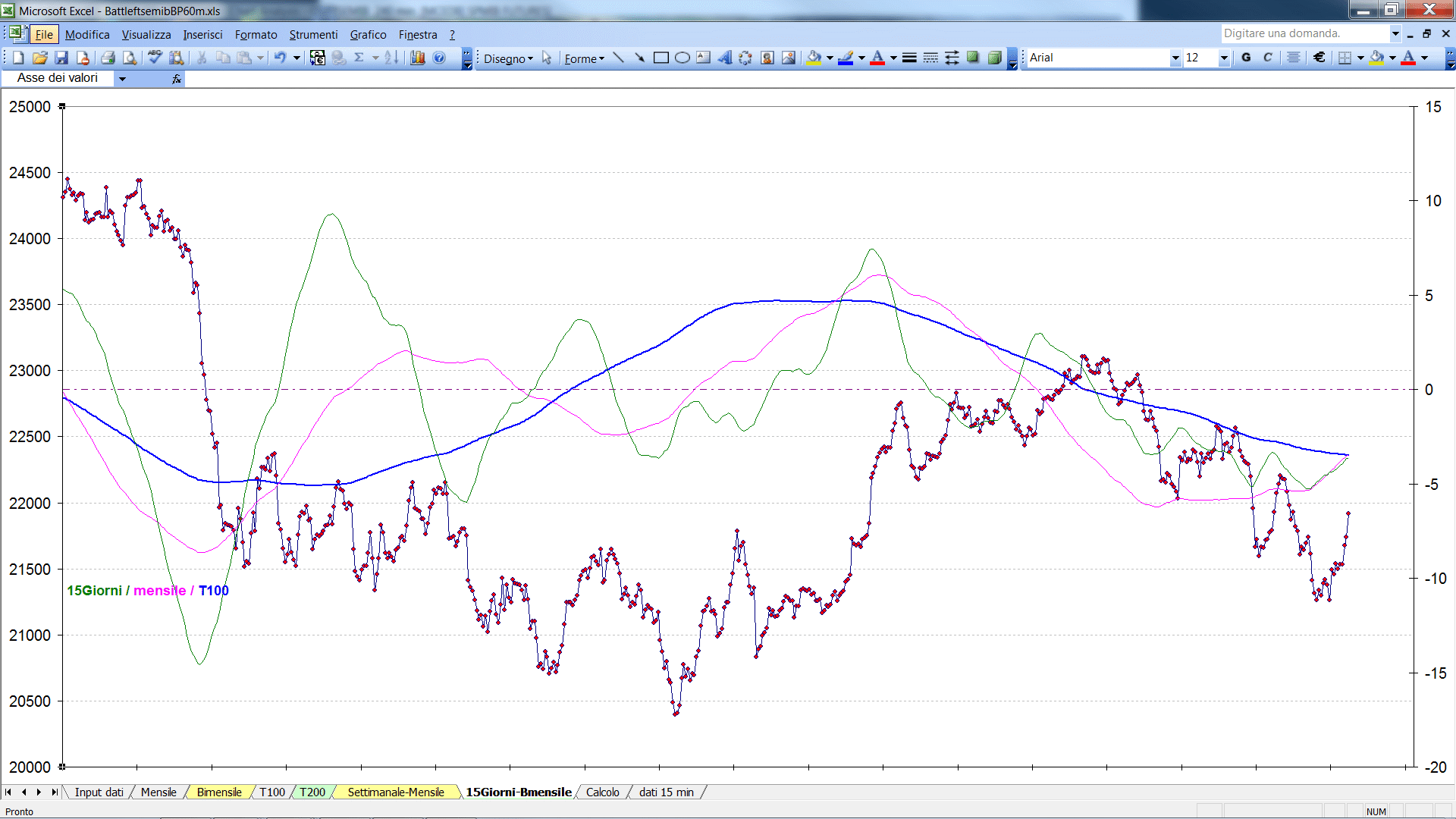Open the Euro conversion tool
Screen dimensions: 1456x819
coord(318,58)
